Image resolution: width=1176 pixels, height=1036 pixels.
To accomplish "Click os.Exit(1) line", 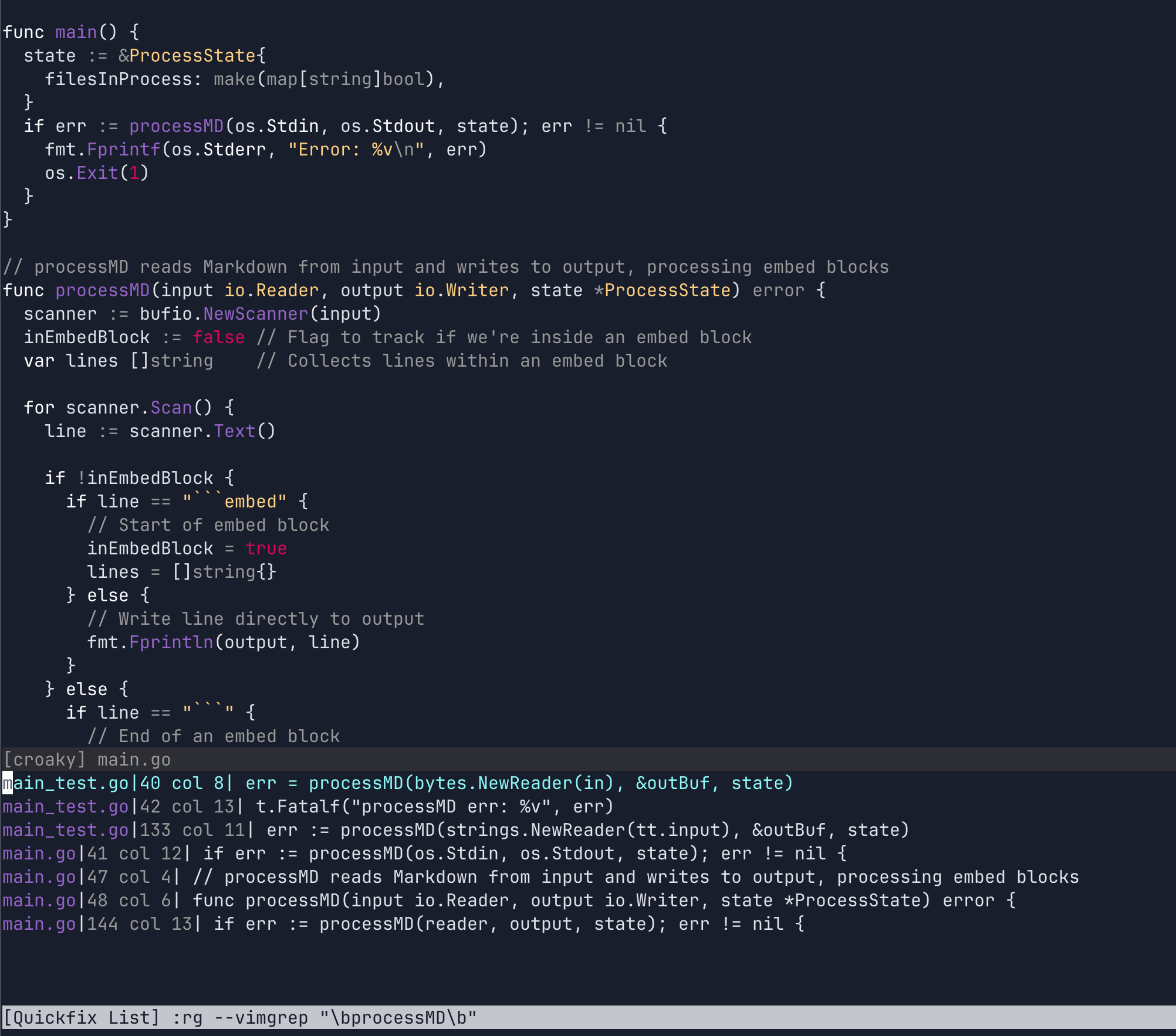I will (x=97, y=173).
